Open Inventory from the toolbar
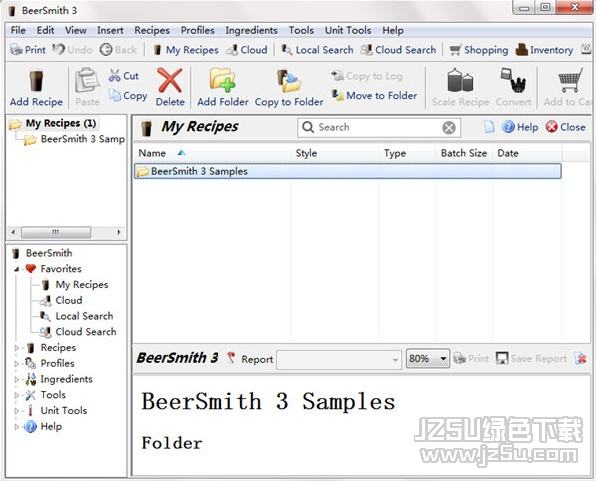Screen dimensions: 596x481 point(544,50)
